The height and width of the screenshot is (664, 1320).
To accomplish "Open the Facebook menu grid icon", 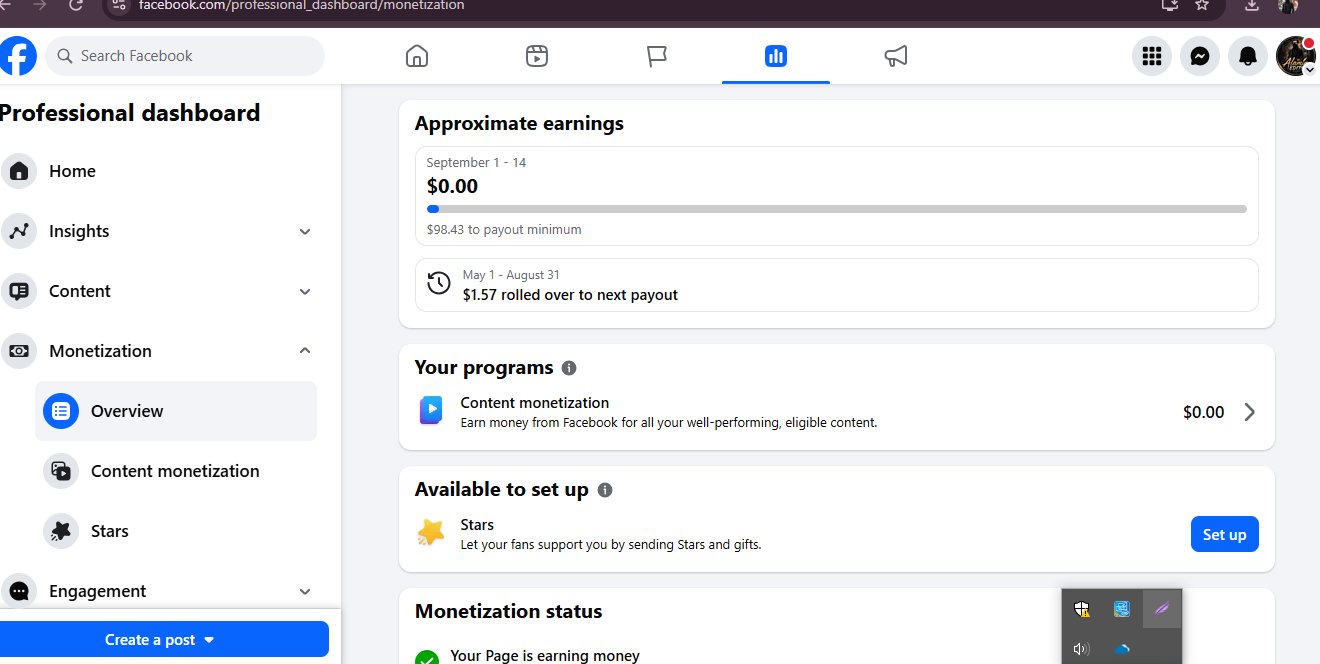I will click(1152, 56).
